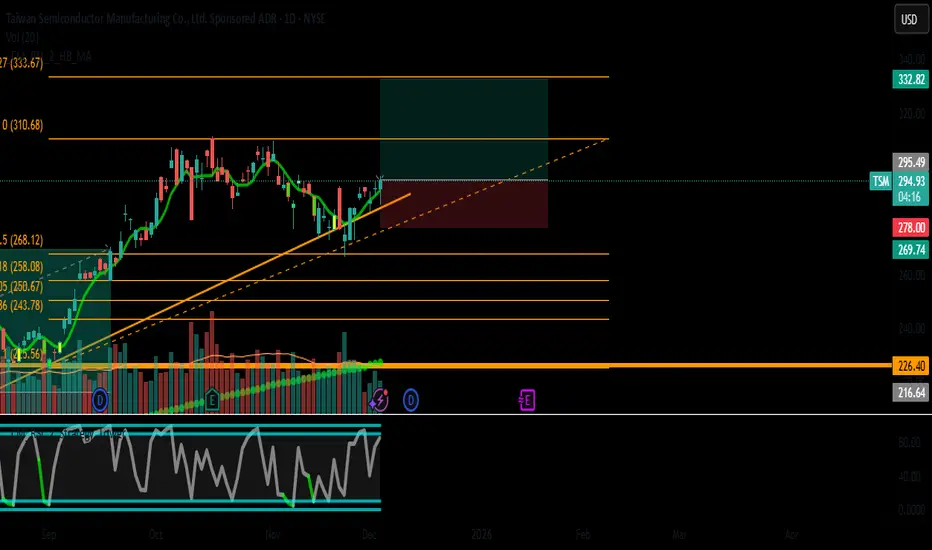Viewport: 932px width, 550px height.
Task: Click the Fib label 250.67
Action: [x=21, y=286]
